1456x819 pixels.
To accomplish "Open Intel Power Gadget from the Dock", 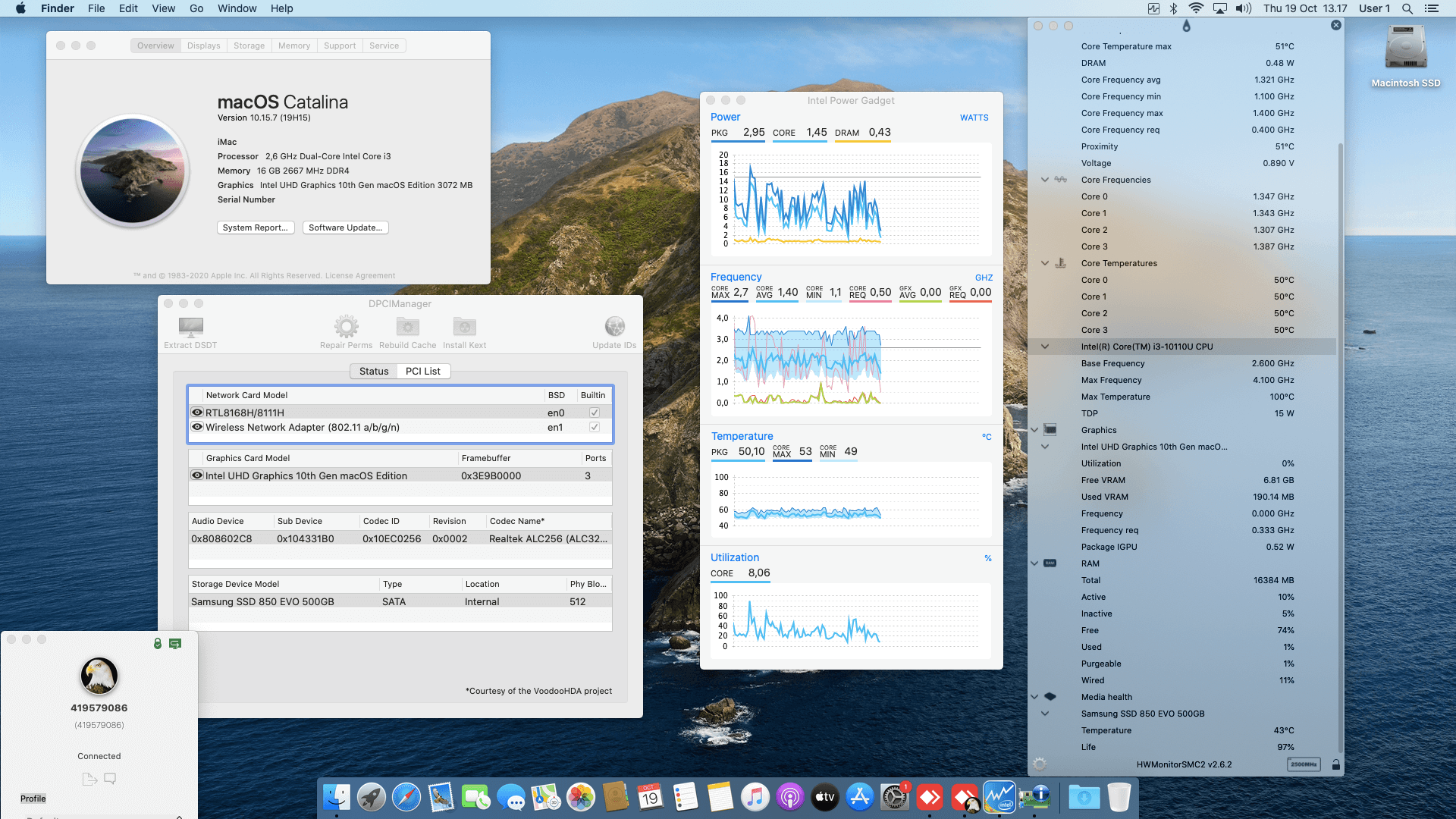I will (999, 798).
